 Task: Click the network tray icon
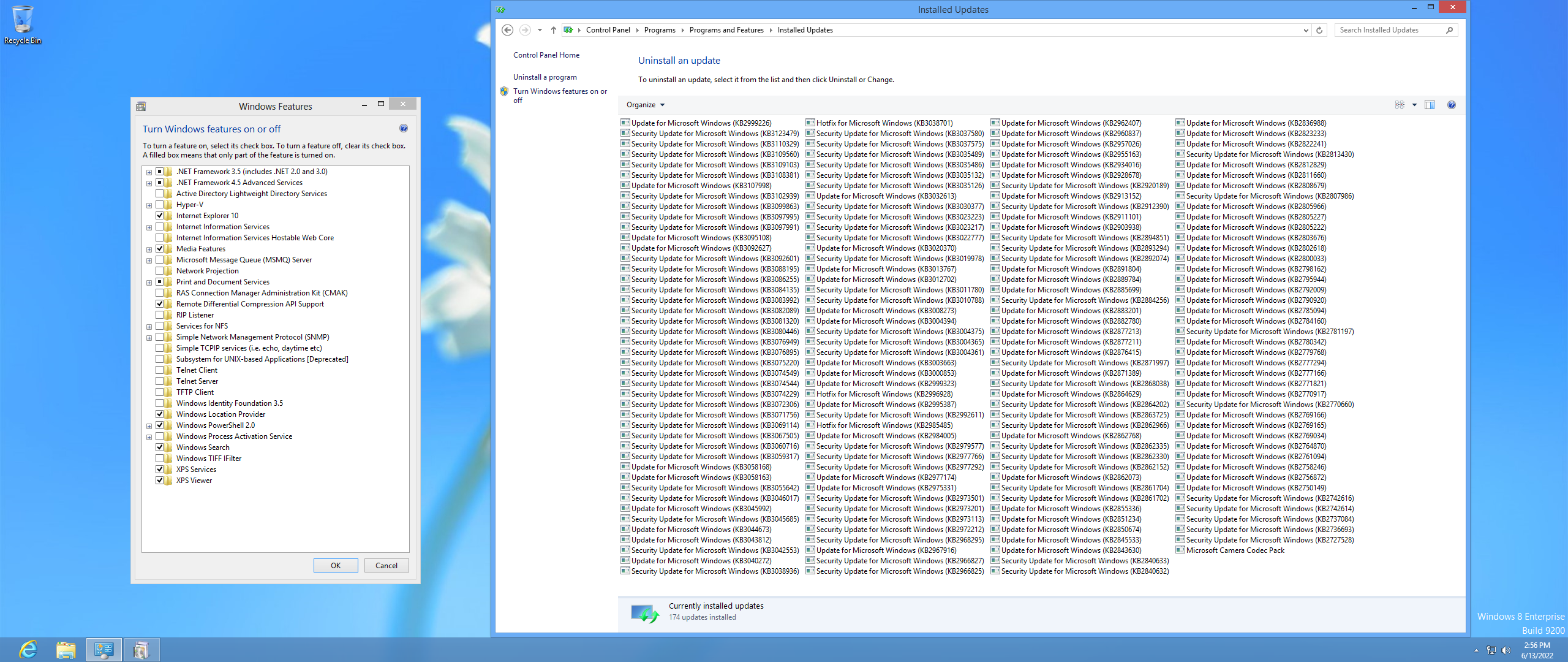(x=1491, y=650)
